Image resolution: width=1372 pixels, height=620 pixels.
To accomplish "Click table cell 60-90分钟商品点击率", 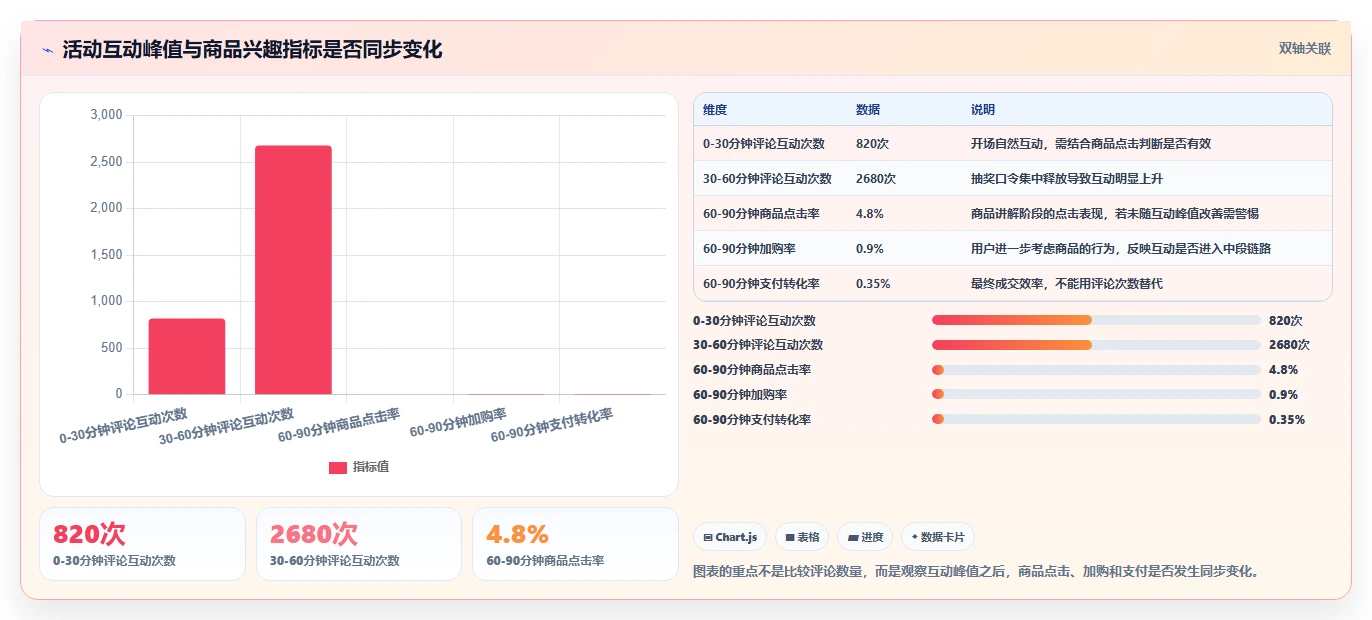I will tap(762, 214).
